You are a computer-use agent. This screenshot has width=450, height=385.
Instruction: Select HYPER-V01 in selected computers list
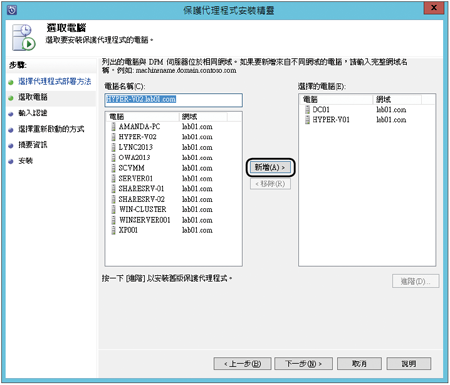click(331, 120)
